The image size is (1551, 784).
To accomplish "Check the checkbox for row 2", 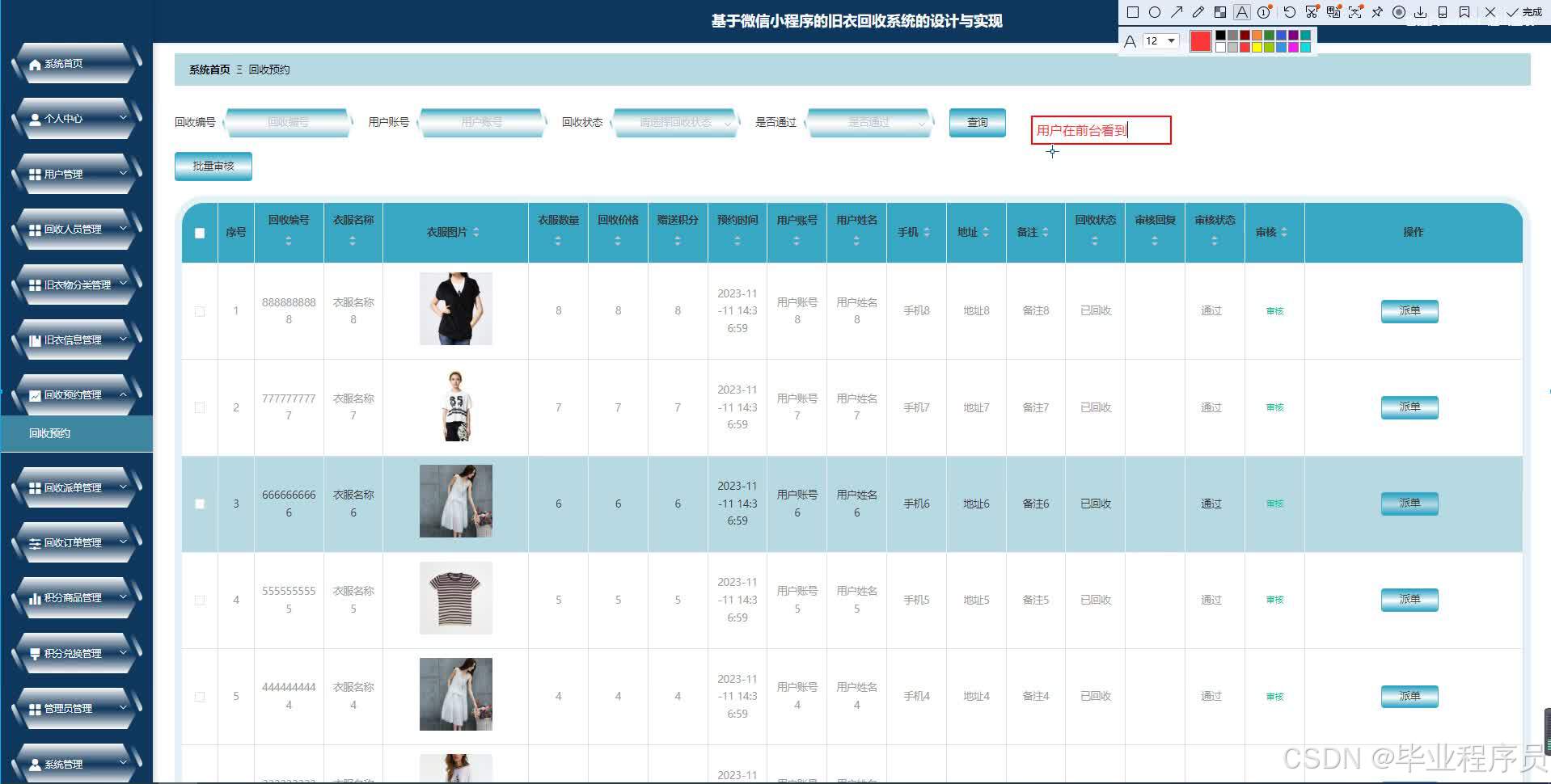I will tap(200, 407).
